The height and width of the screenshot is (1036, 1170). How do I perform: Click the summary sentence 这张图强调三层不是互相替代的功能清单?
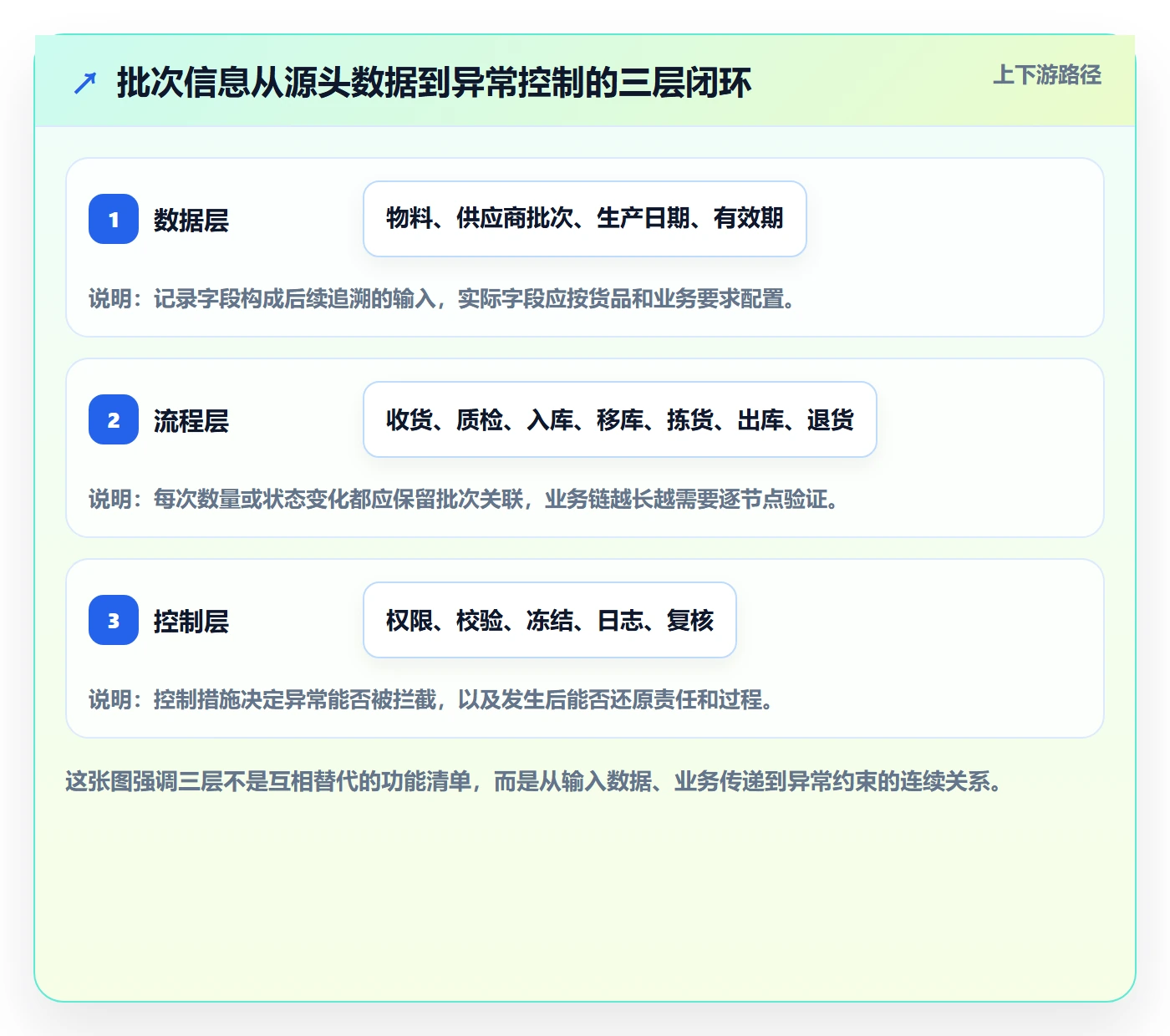534,782
